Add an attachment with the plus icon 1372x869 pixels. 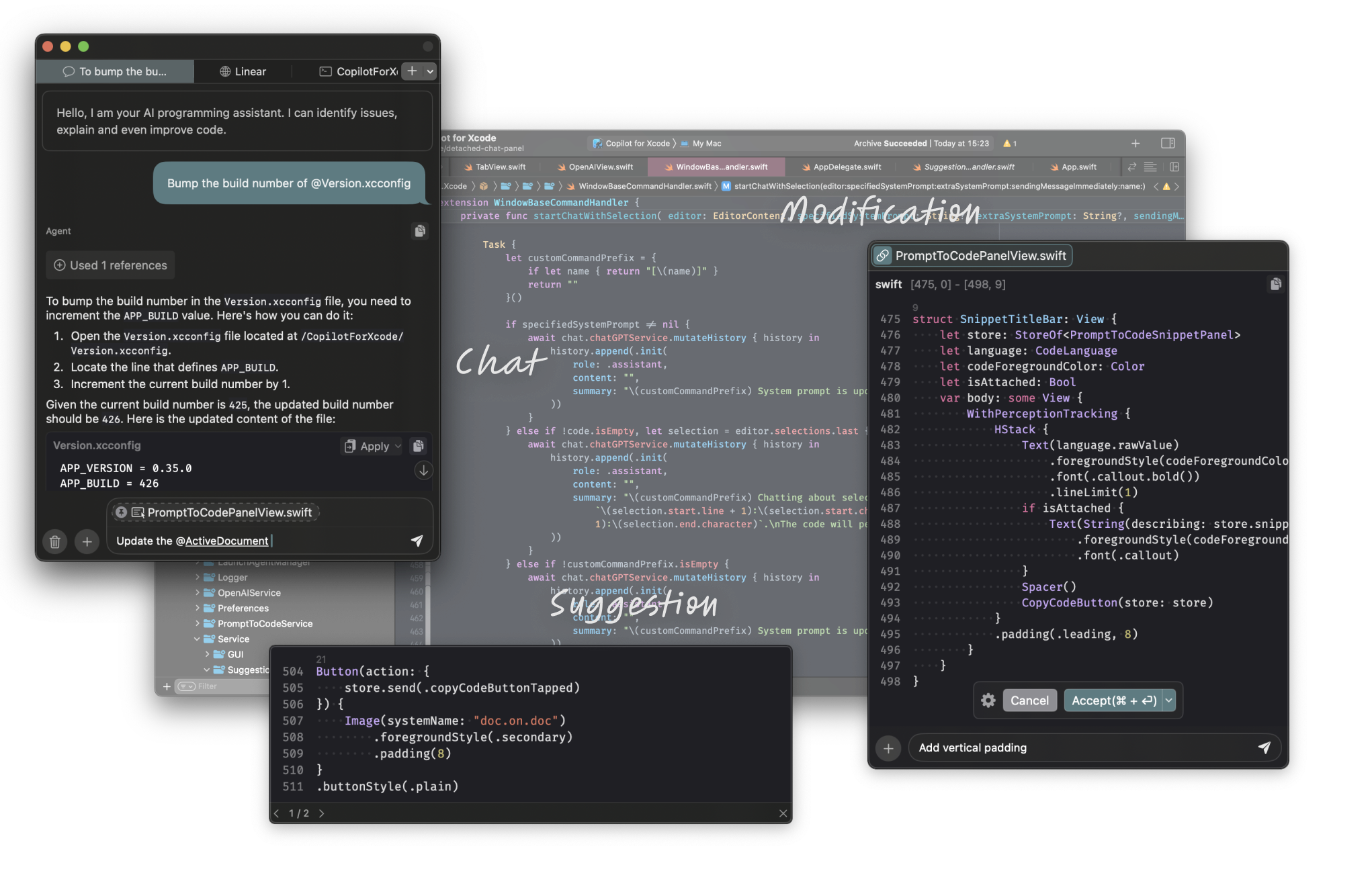click(x=87, y=542)
